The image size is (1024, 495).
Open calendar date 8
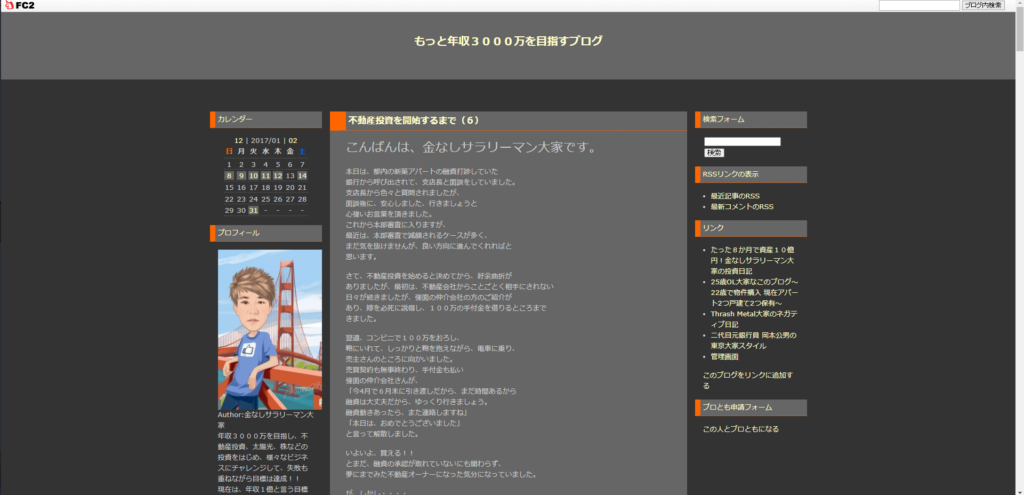pos(229,175)
